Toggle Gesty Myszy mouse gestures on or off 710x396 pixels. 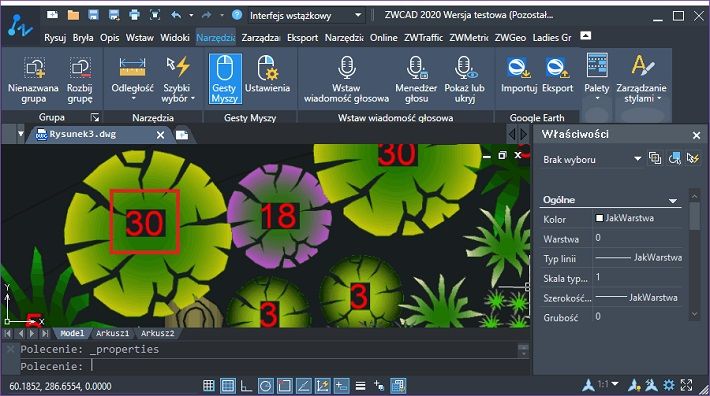pyautogui.click(x=225, y=79)
